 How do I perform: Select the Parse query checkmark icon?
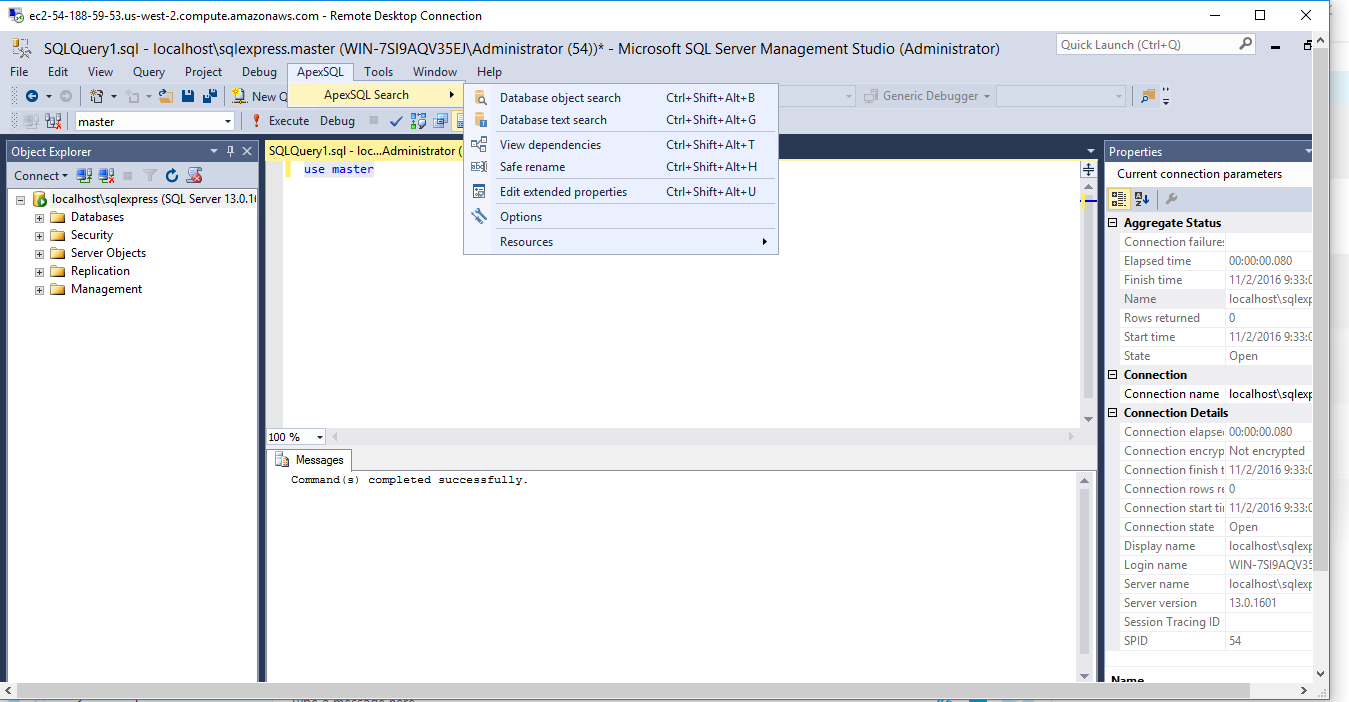click(x=395, y=121)
